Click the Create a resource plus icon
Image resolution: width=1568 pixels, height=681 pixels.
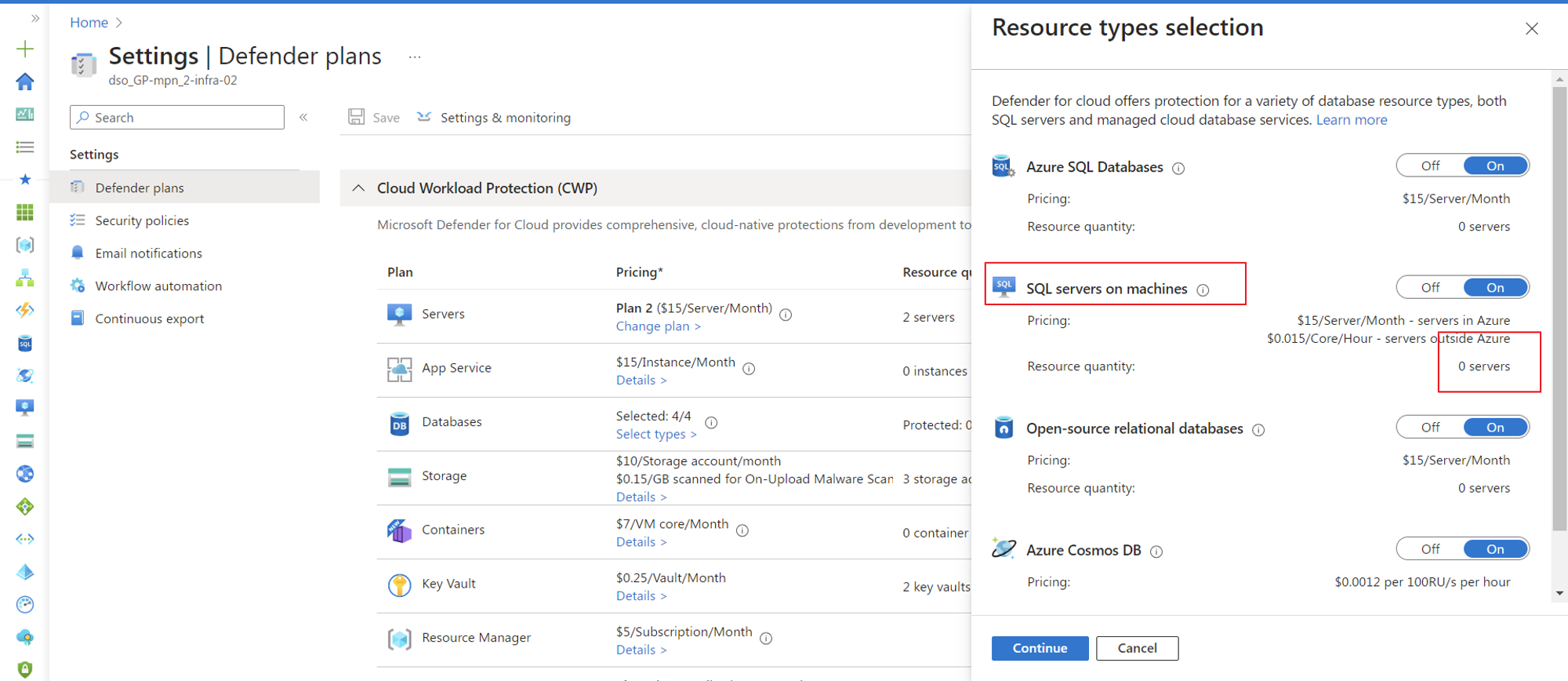tap(25, 49)
